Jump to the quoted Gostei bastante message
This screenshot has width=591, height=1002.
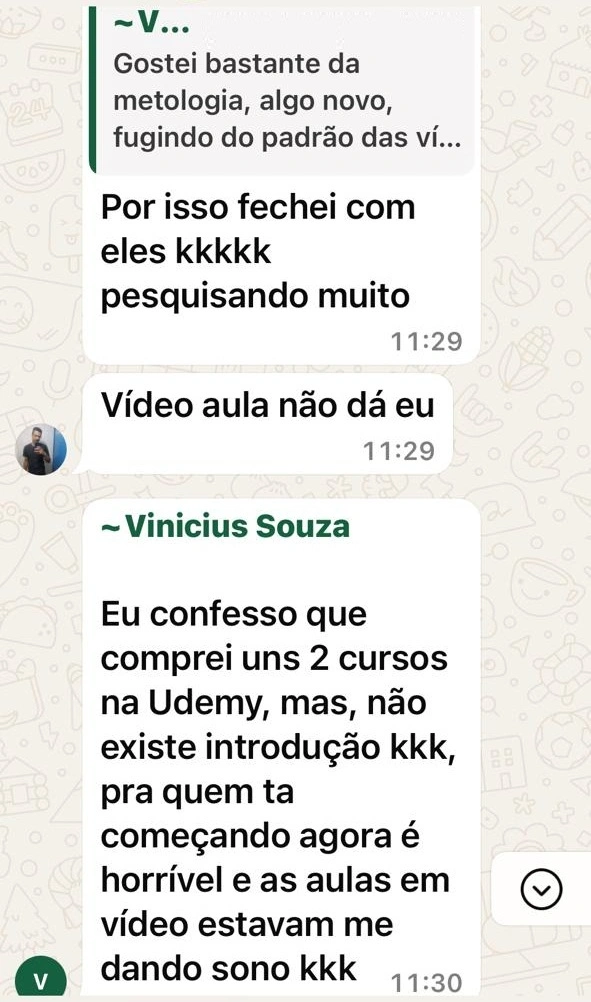[x=284, y=89]
